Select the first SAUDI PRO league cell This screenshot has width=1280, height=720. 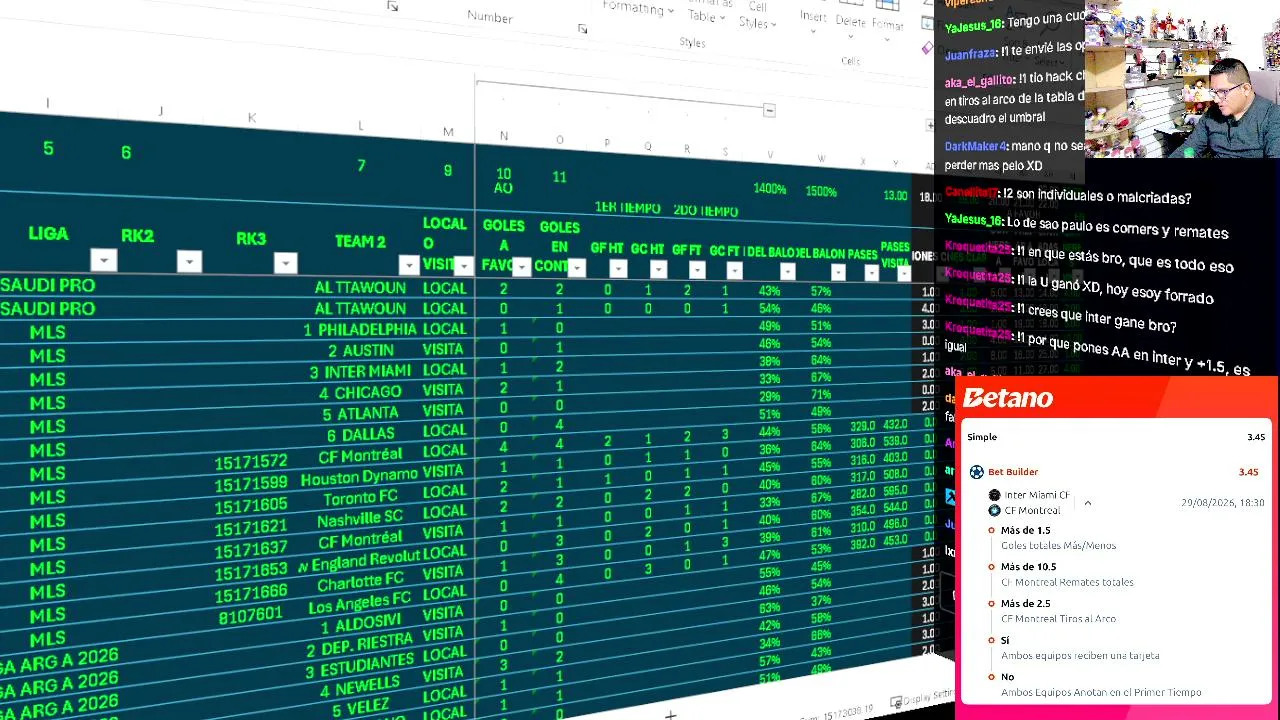47,285
